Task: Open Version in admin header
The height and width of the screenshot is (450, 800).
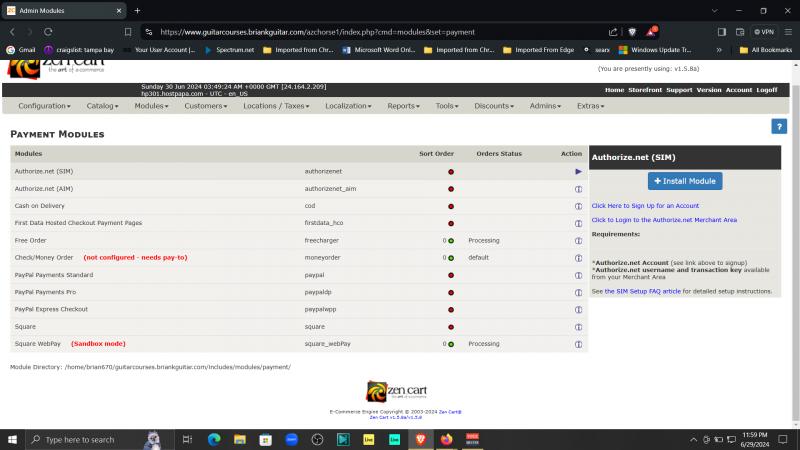Action: point(709,90)
